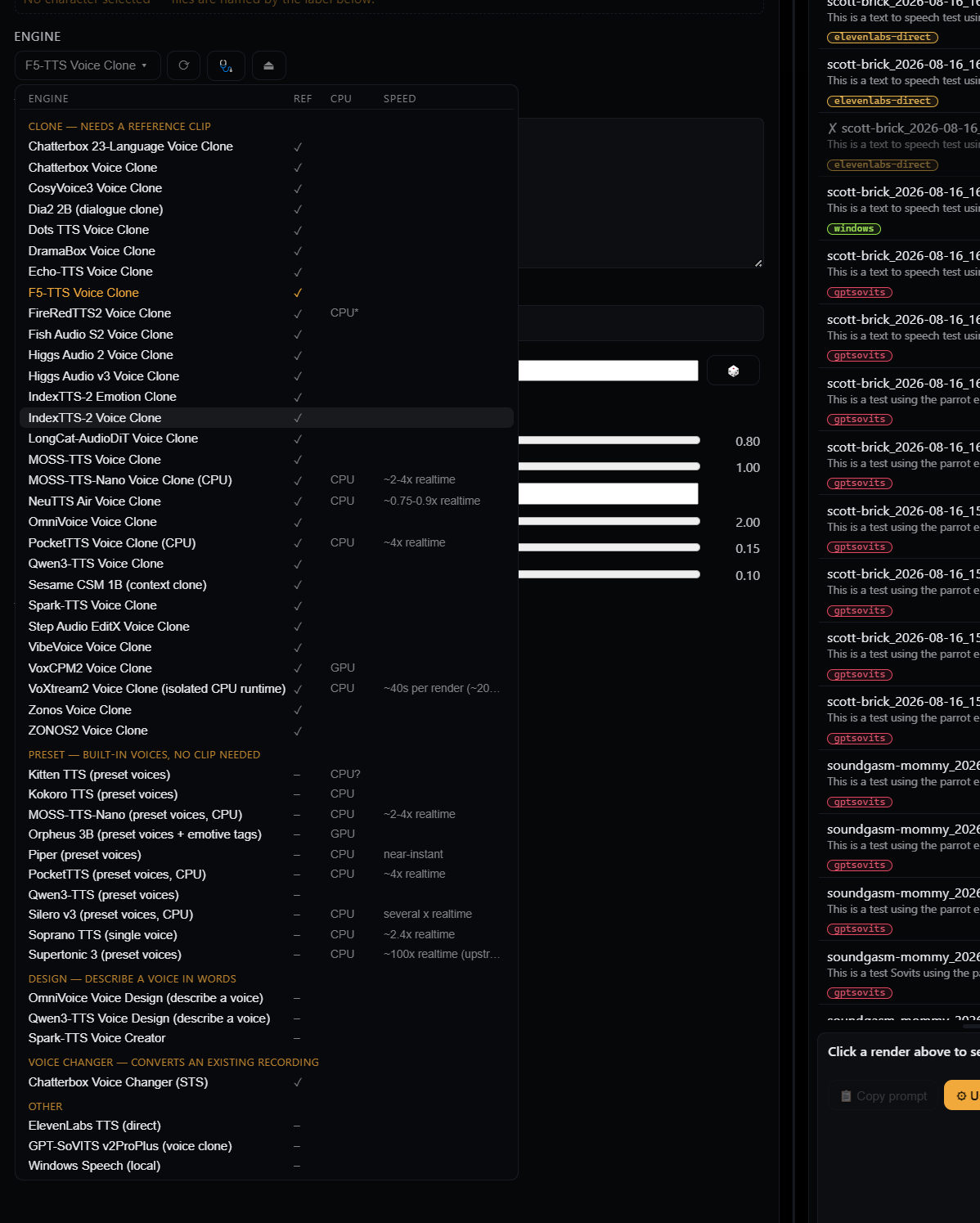Select the Chatterbox Voice Clone engine
980x1223 pixels.
267,168
